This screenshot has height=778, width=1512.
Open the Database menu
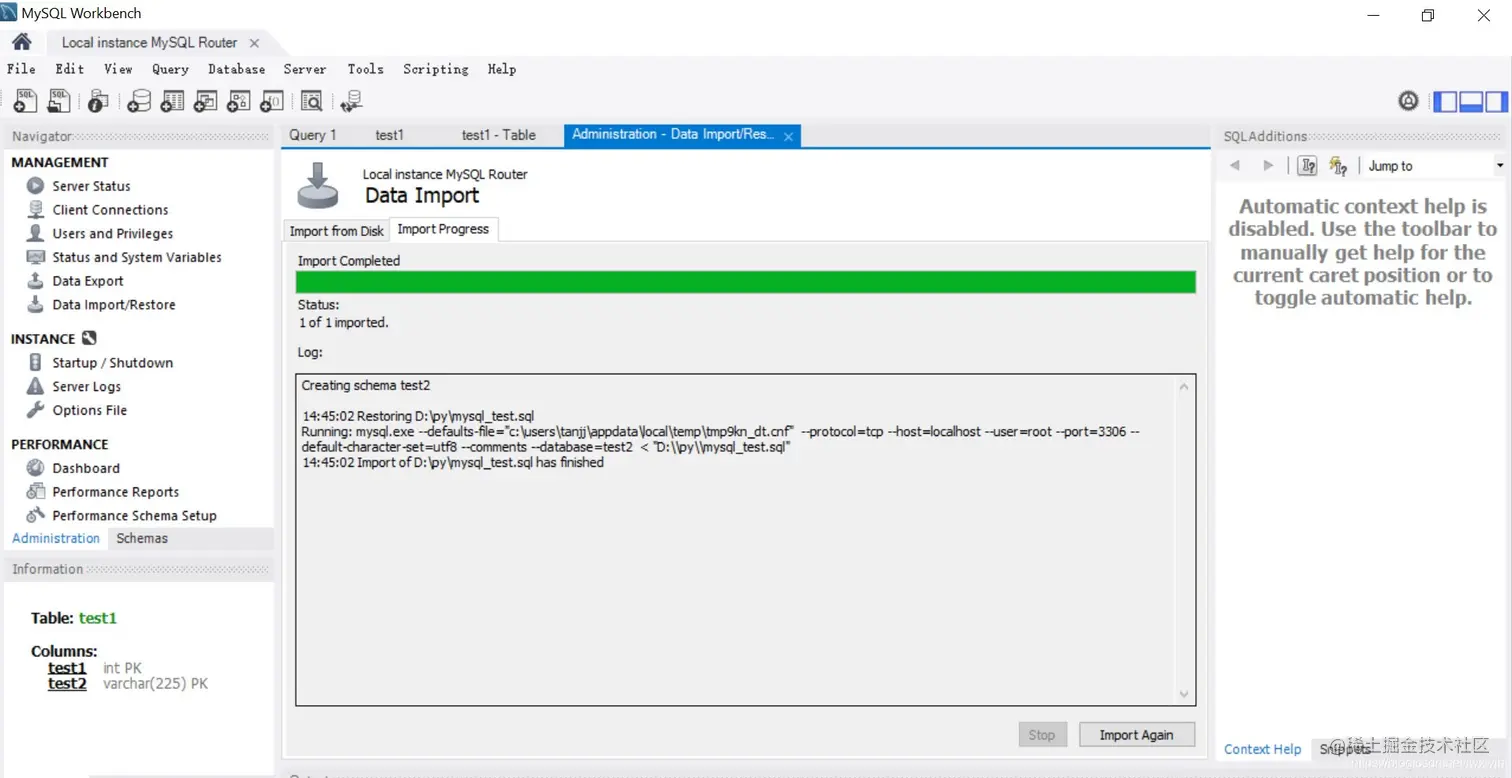pos(237,69)
